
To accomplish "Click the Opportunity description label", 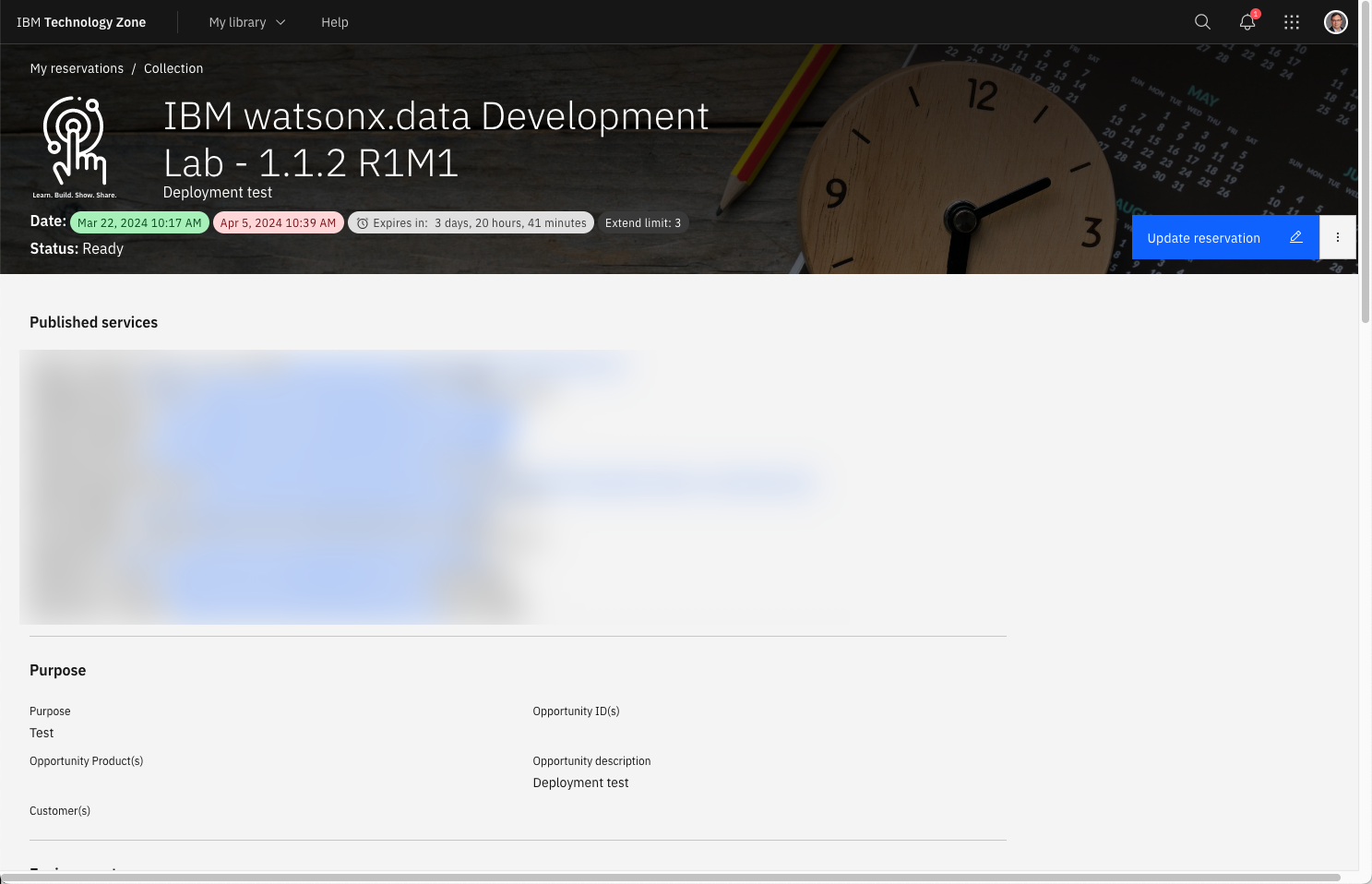I will 591,760.
